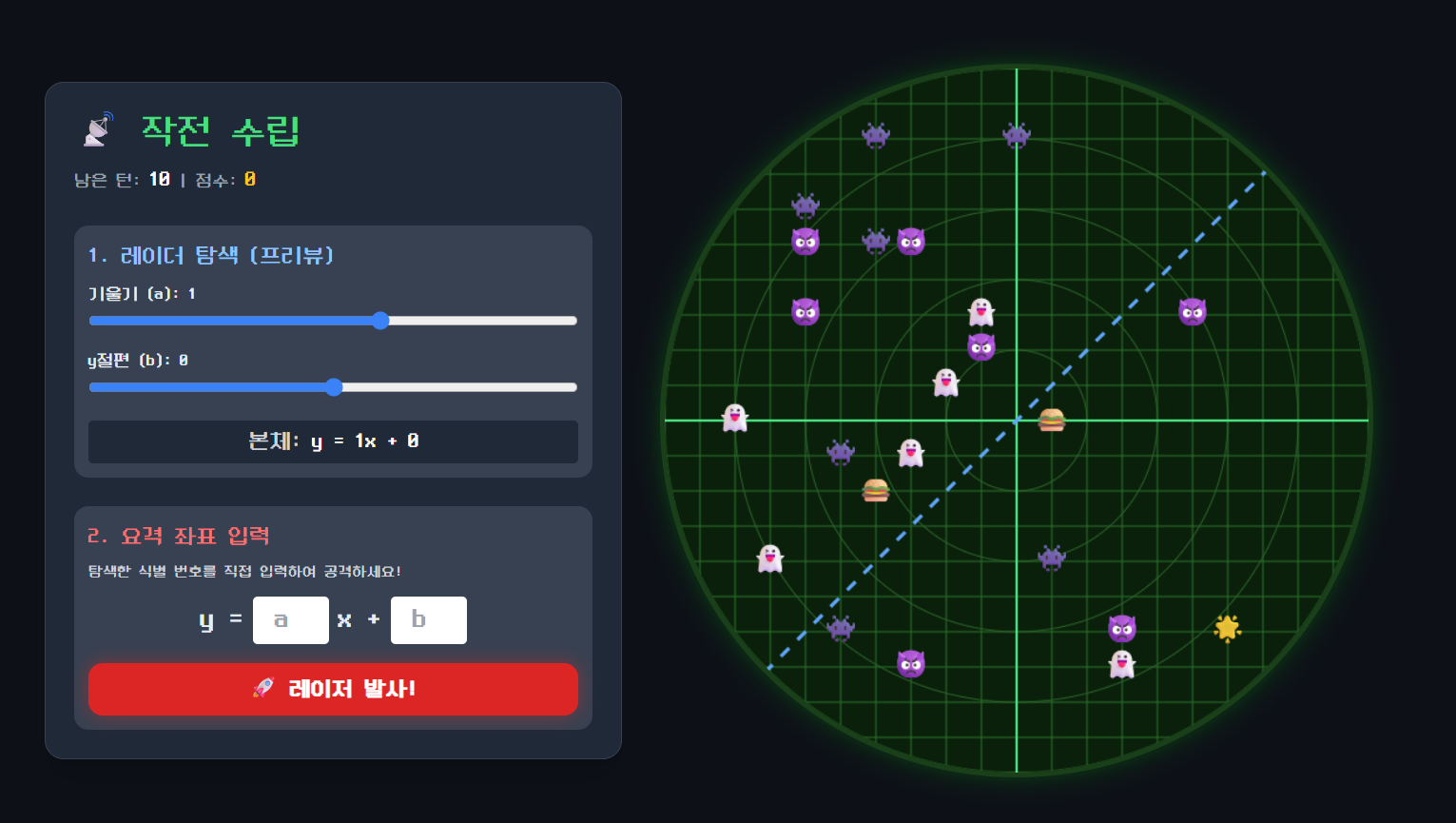Click the y절편 (b) slider handle
This screenshot has height=823, width=1456.
(334, 387)
